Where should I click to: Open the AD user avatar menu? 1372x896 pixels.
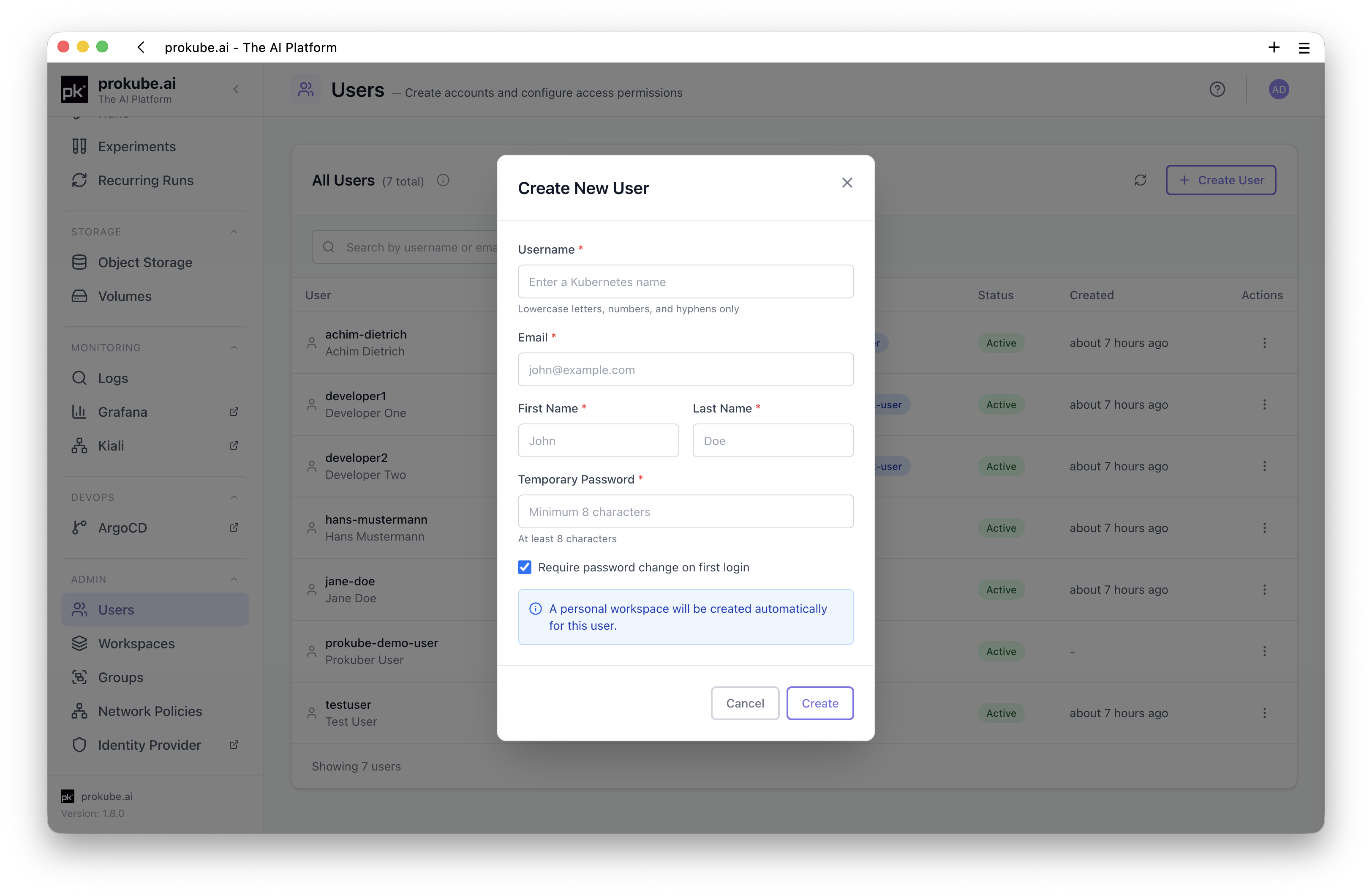tap(1279, 90)
